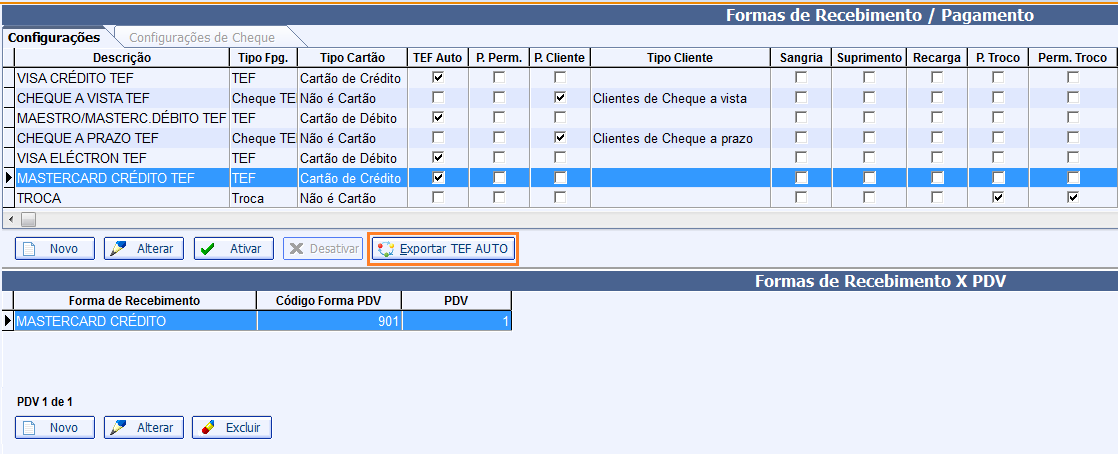This screenshot has width=1118, height=454.
Task: Click the eraser icon on the Excluir button
Action: pyautogui.click(x=208, y=428)
